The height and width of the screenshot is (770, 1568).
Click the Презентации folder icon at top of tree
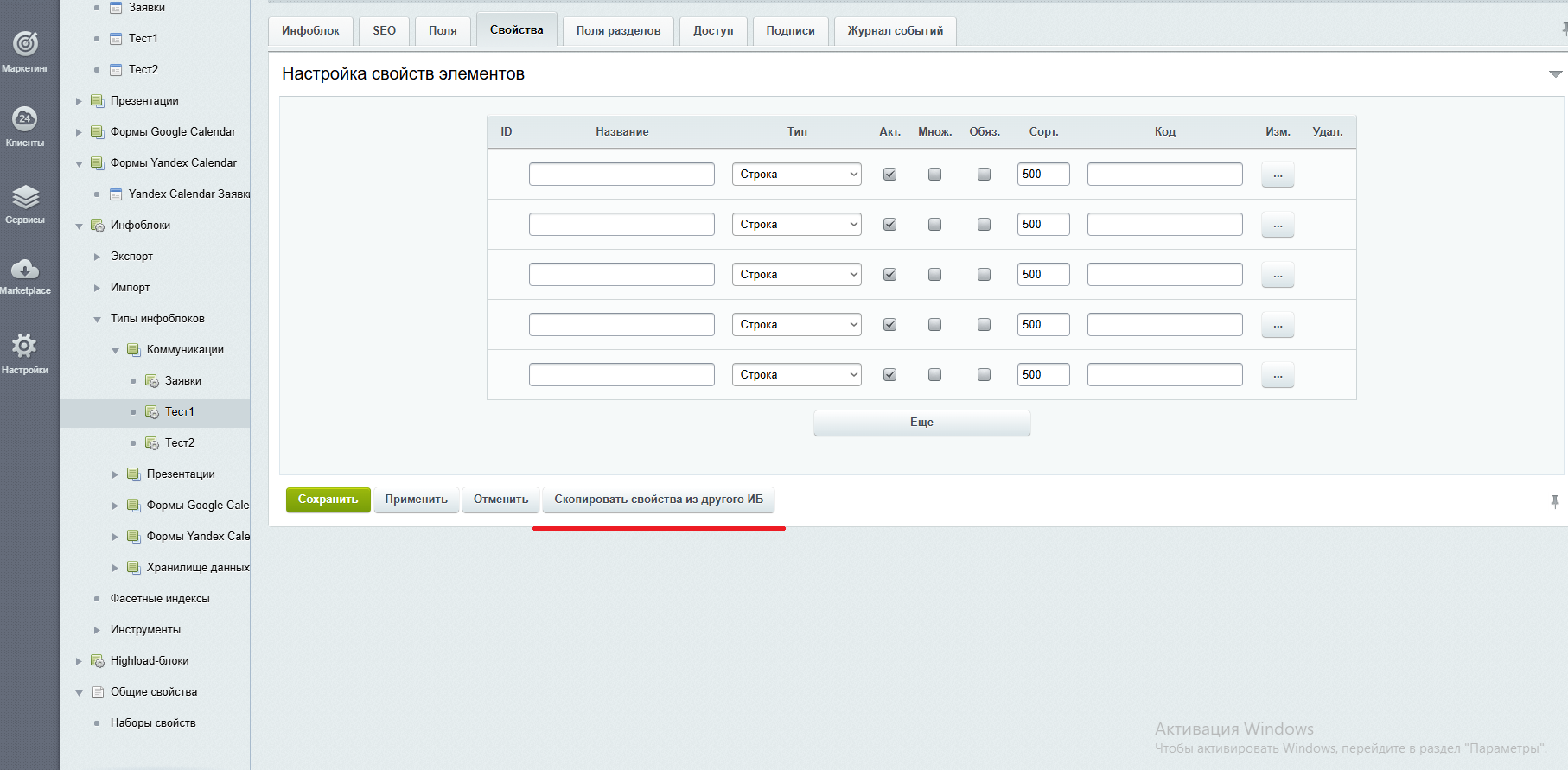[x=98, y=101]
